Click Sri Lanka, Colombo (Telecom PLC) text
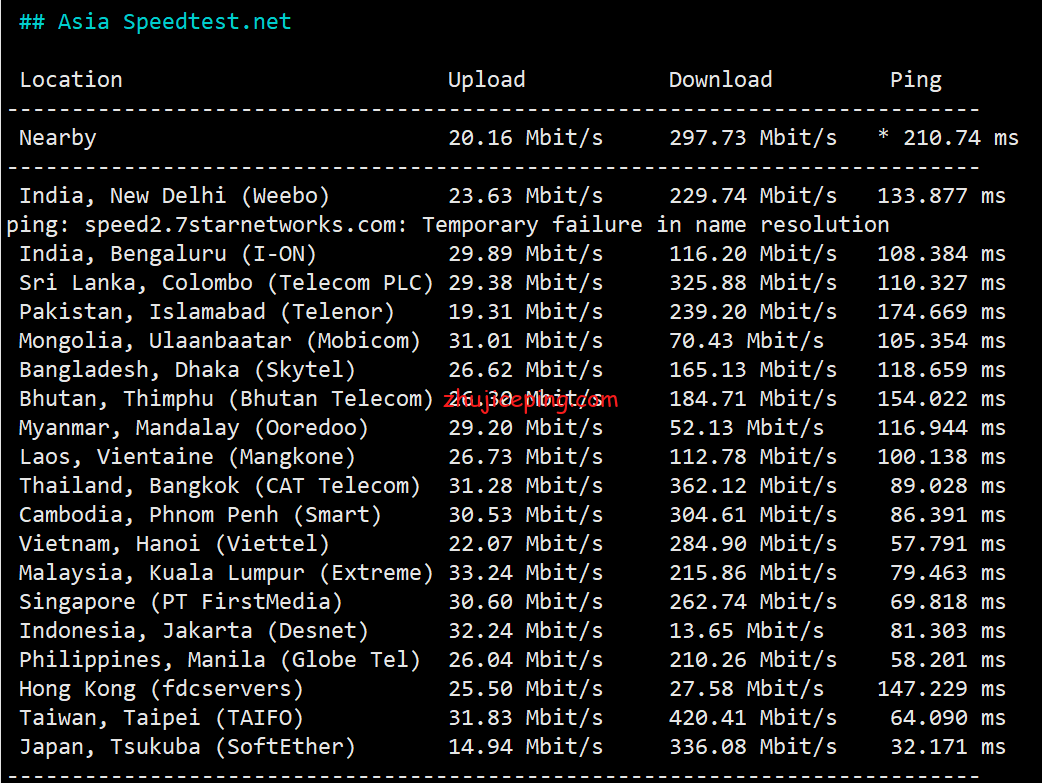 [x=226, y=283]
